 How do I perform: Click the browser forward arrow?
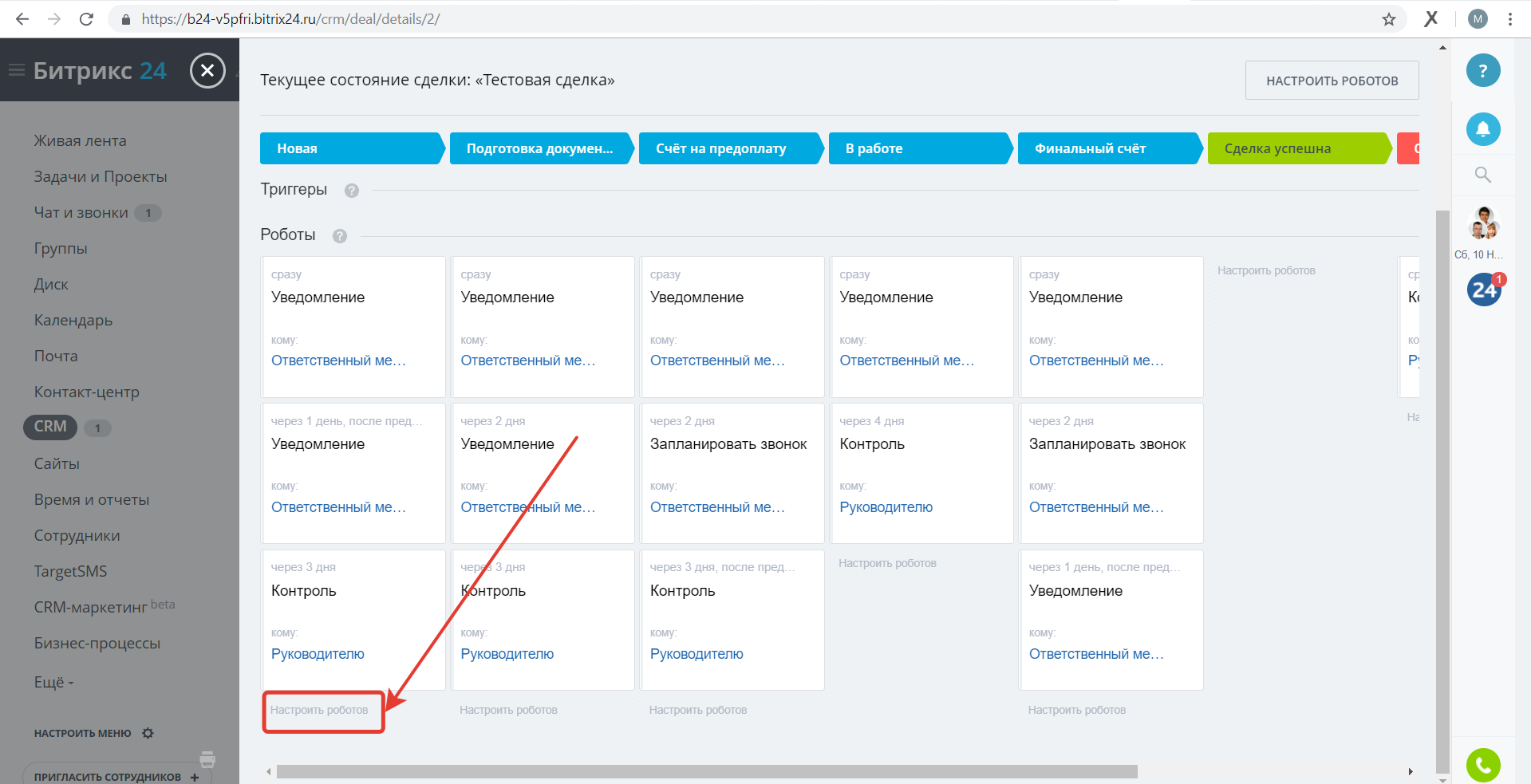click(x=54, y=19)
